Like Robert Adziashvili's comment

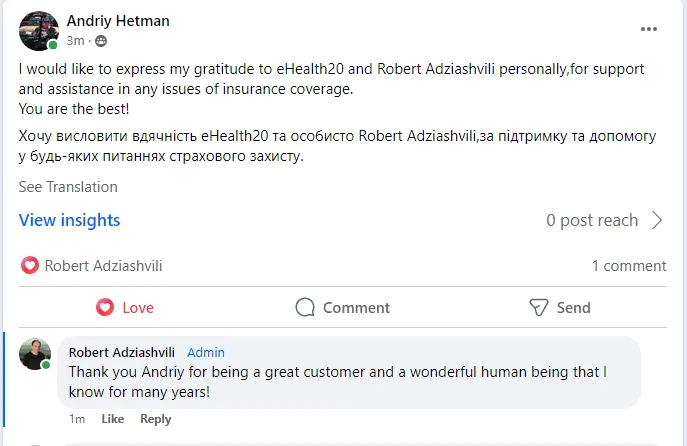click(x=113, y=419)
